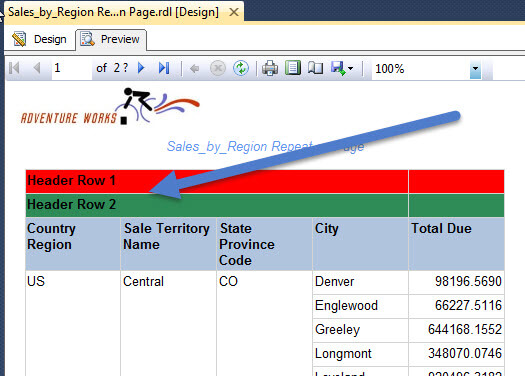Click the red Header Row 1 cell
Image resolution: width=525 pixels, height=376 pixels.
[217, 181]
